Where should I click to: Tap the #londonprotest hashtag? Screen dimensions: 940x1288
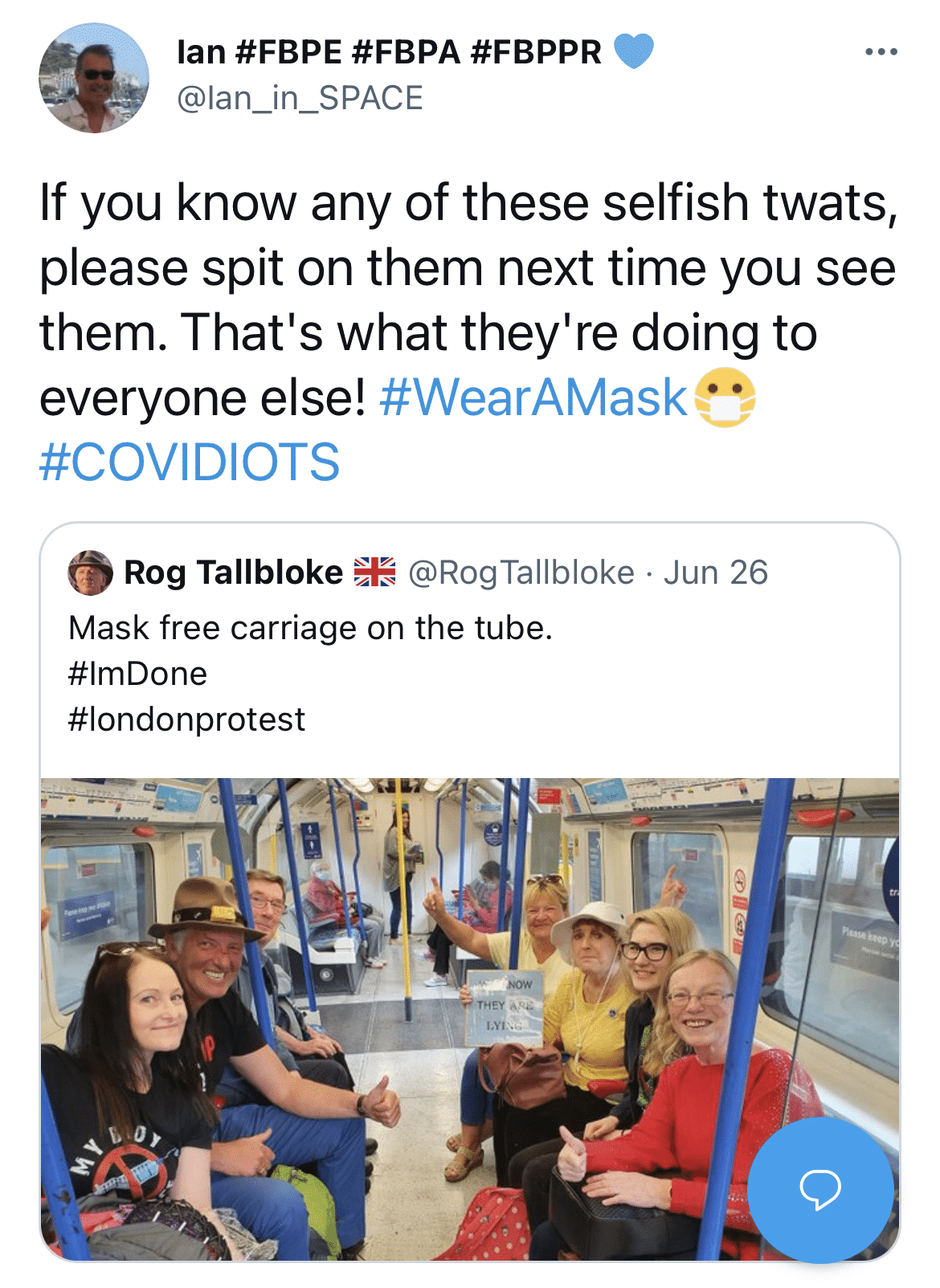pos(187,719)
